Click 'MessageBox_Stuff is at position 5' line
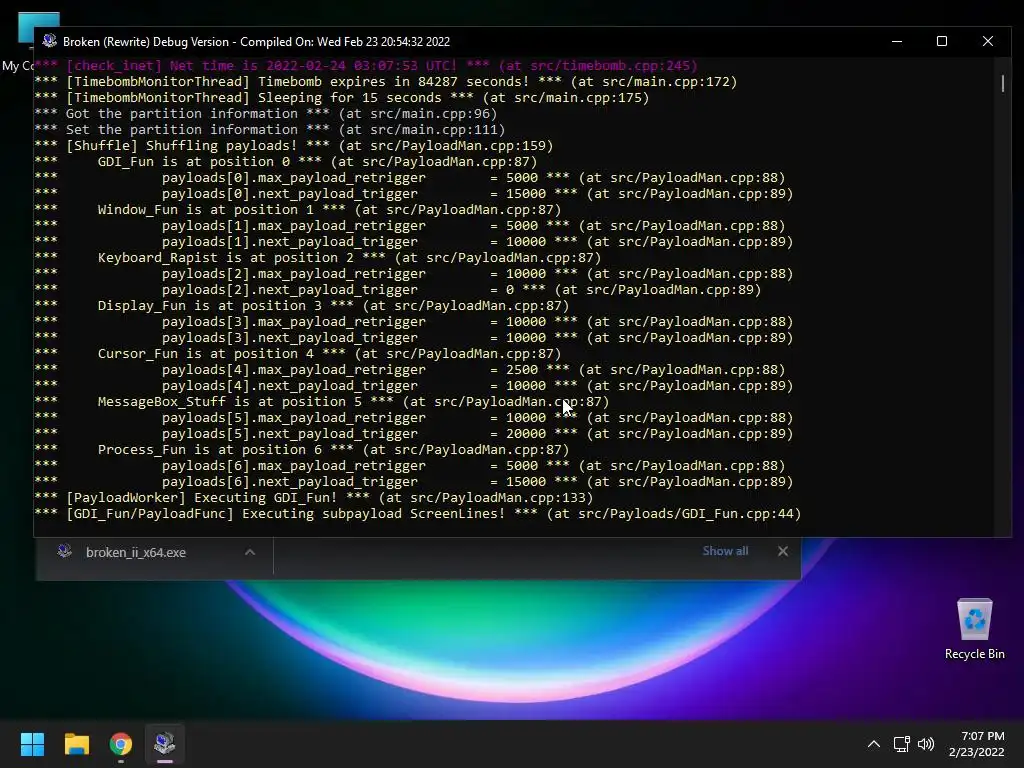The height and width of the screenshot is (768, 1024). click(322, 402)
